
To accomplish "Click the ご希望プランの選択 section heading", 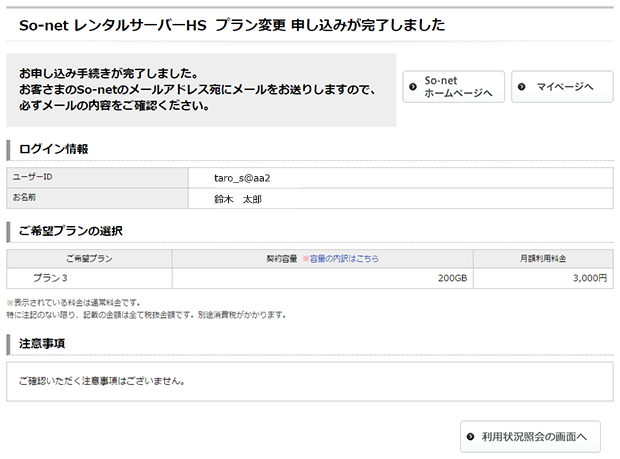I will pyautogui.click(x=70, y=231).
